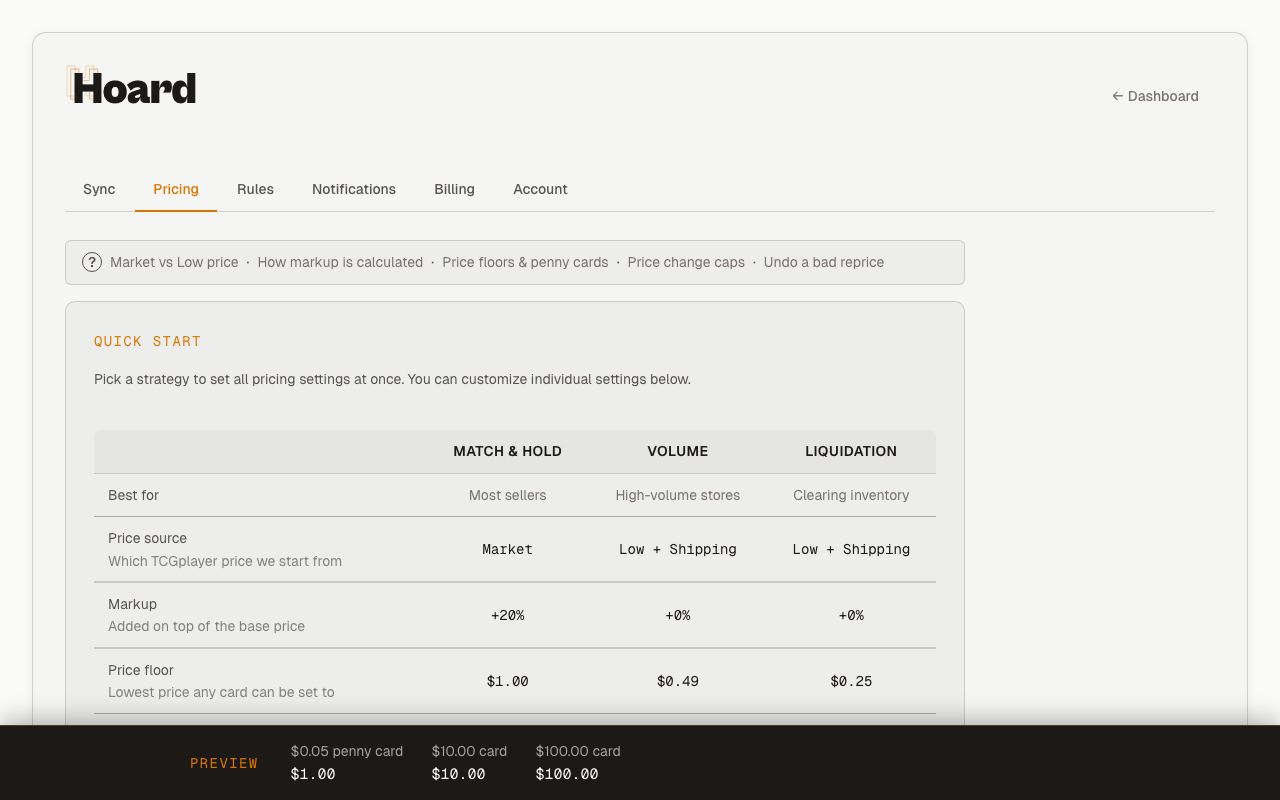Click the Quick Start heading
1280x800 pixels.
point(147,341)
